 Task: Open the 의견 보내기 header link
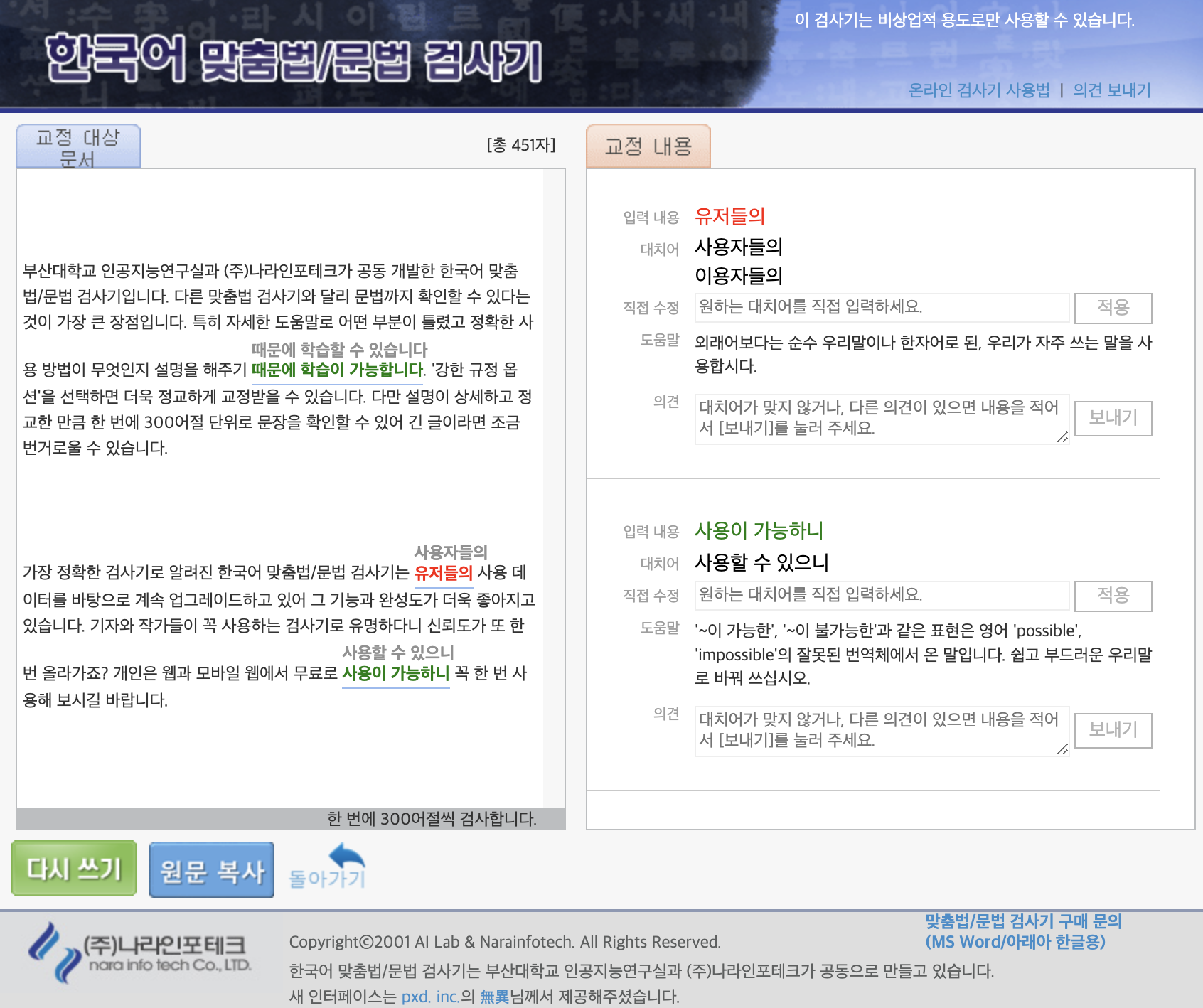click(1112, 90)
